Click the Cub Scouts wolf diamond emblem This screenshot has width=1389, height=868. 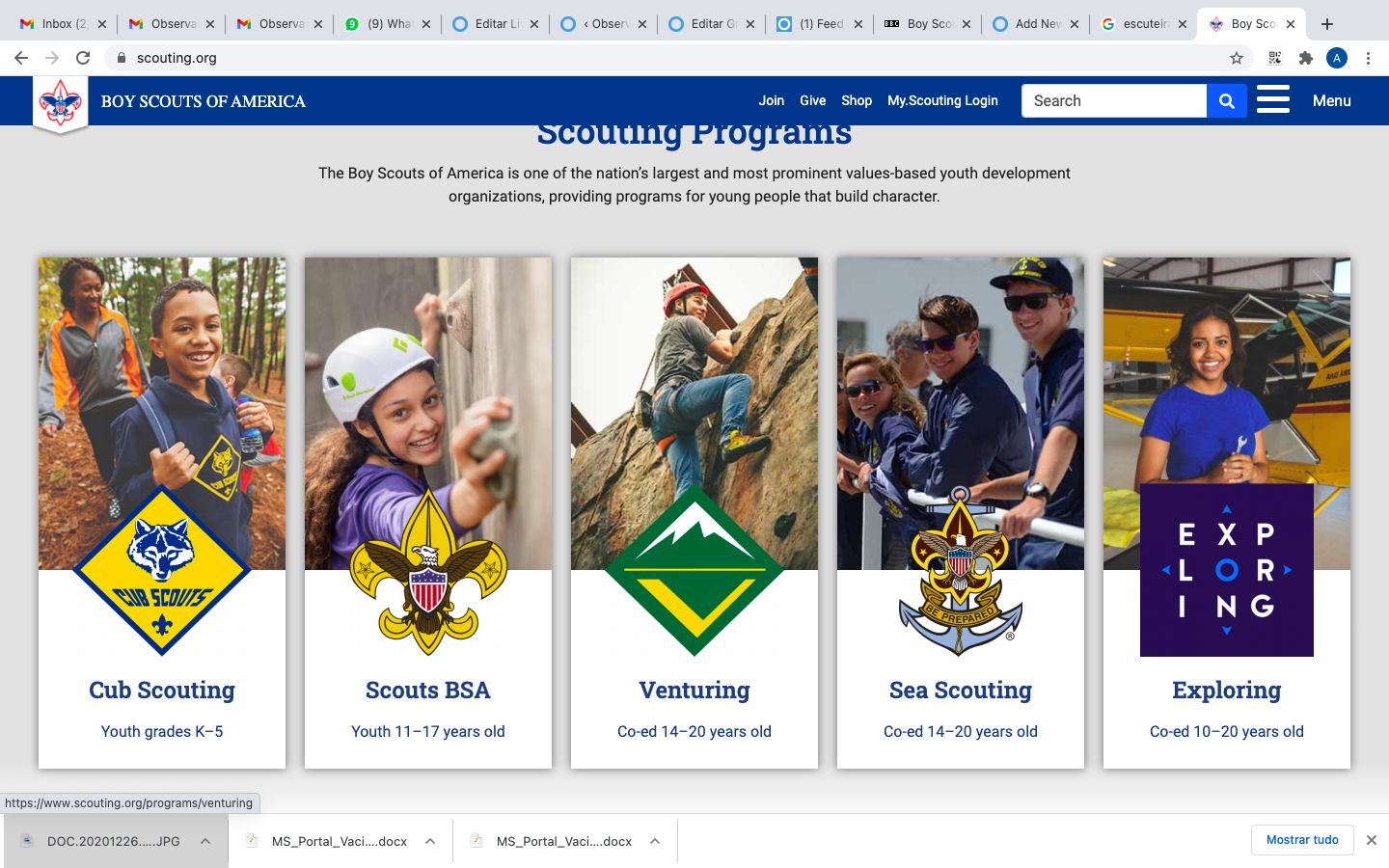click(x=162, y=571)
